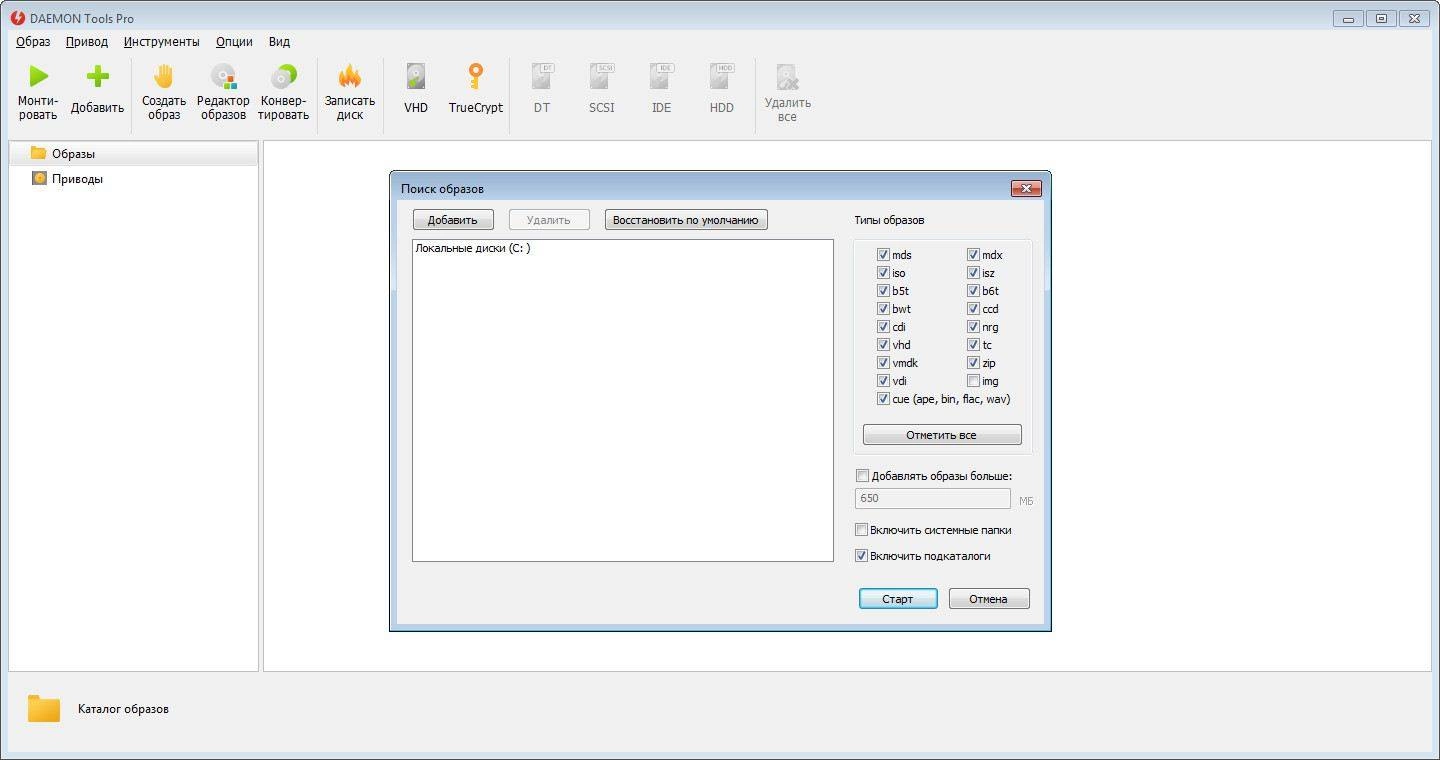Screen dimensions: 1440x760
Task: Toggle the cdi checkbox
Action: click(883, 327)
